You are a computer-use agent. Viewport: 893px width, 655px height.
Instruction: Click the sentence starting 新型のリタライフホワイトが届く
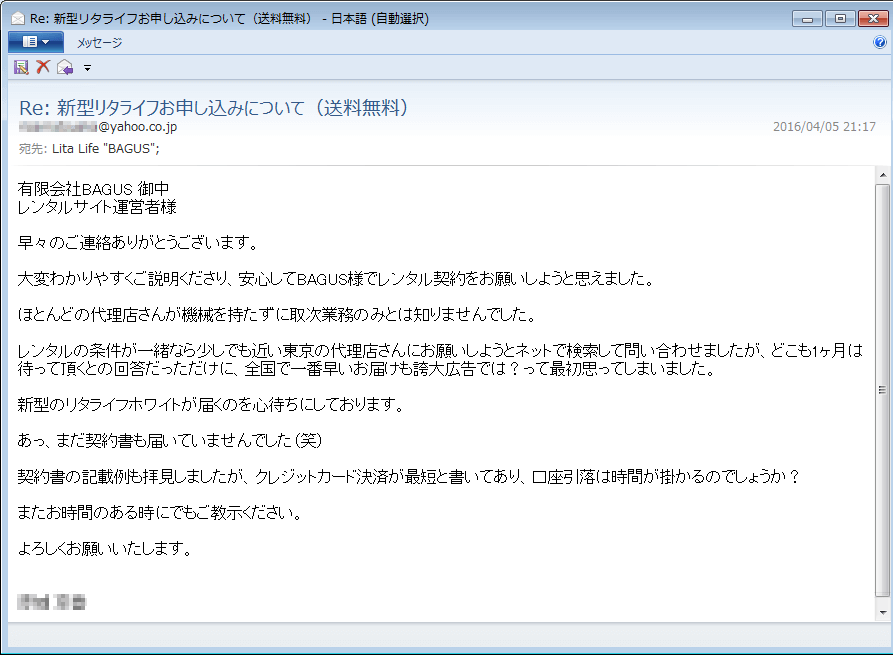[211, 404]
